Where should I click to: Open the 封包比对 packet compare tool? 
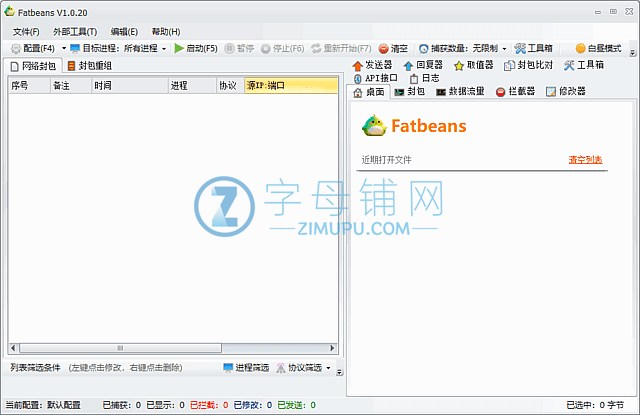(528, 65)
